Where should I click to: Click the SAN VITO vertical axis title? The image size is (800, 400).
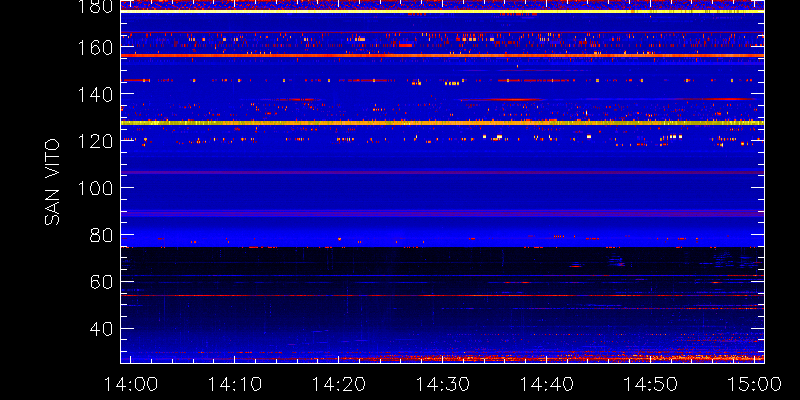[52, 182]
